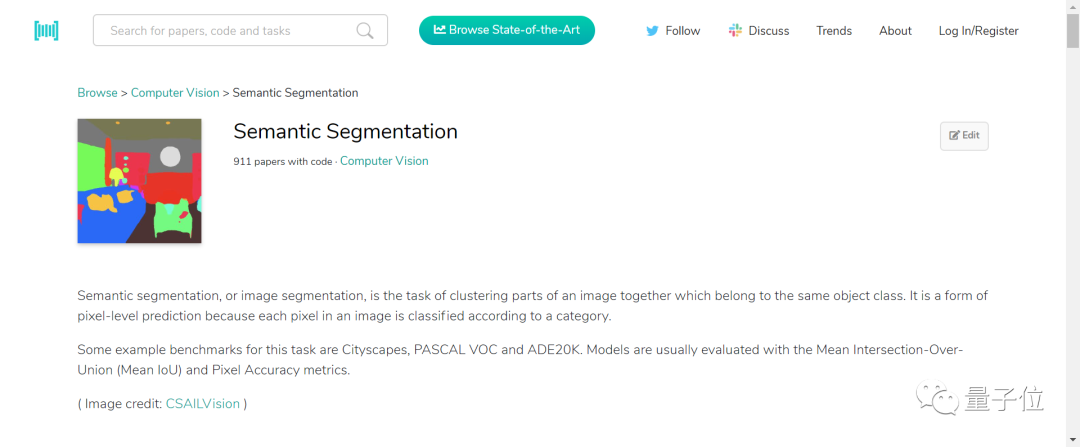Viewport: 1080px width, 447px height.
Task: Open the Papers with Code logo homepage
Action: point(46,30)
